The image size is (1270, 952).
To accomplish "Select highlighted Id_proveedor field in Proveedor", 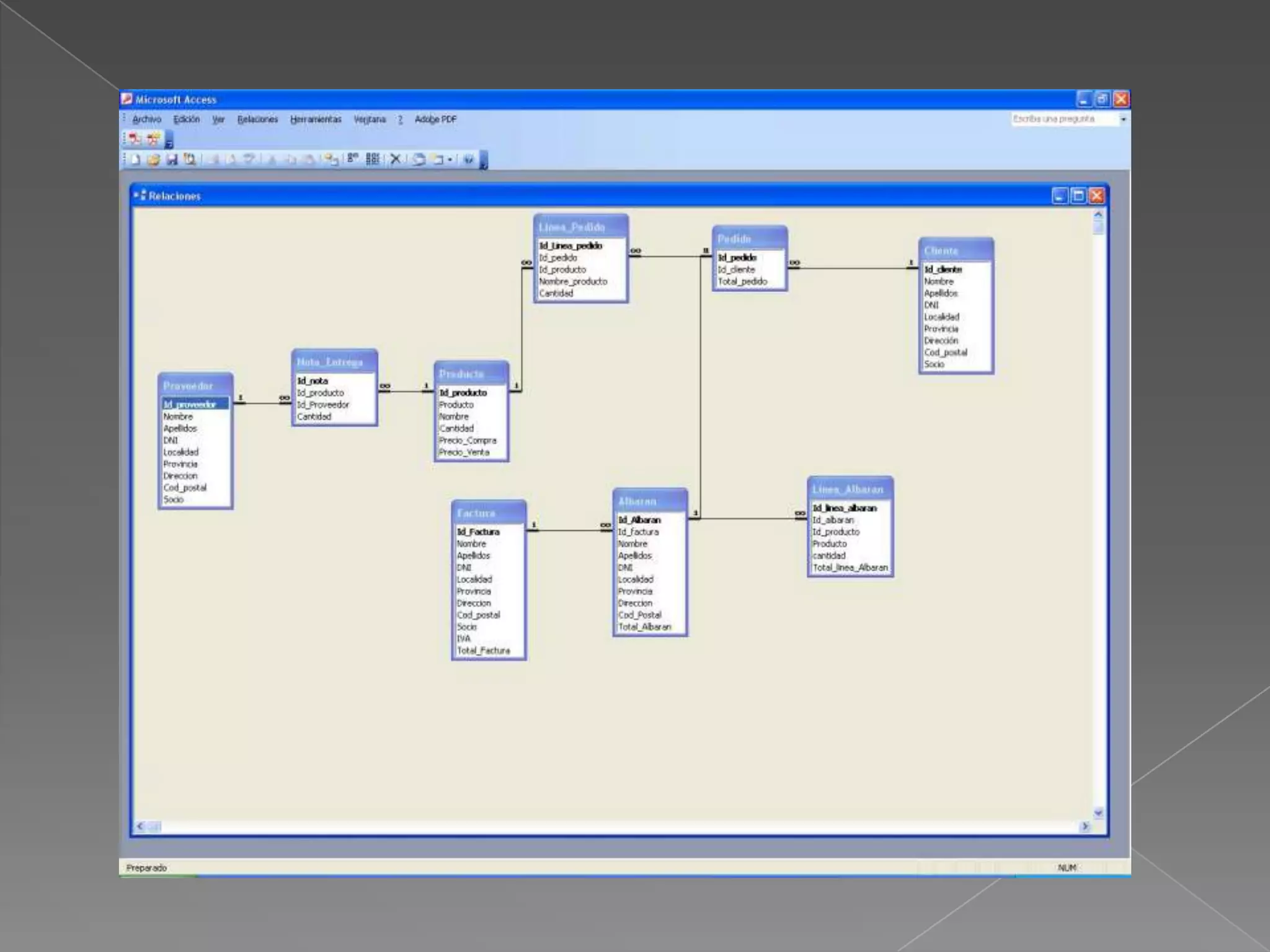I will click(x=195, y=404).
